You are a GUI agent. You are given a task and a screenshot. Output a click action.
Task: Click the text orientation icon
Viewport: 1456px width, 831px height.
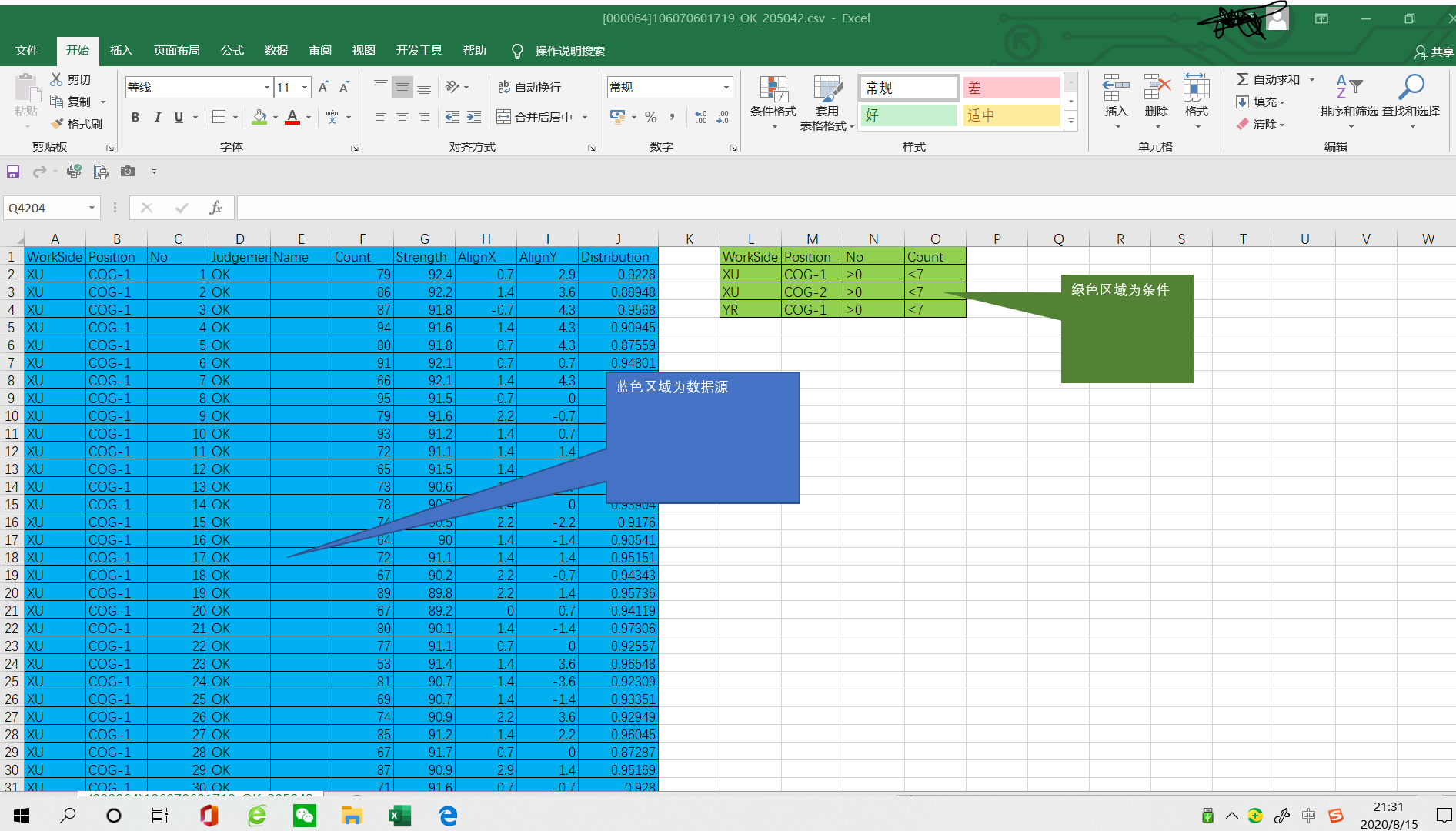click(453, 87)
